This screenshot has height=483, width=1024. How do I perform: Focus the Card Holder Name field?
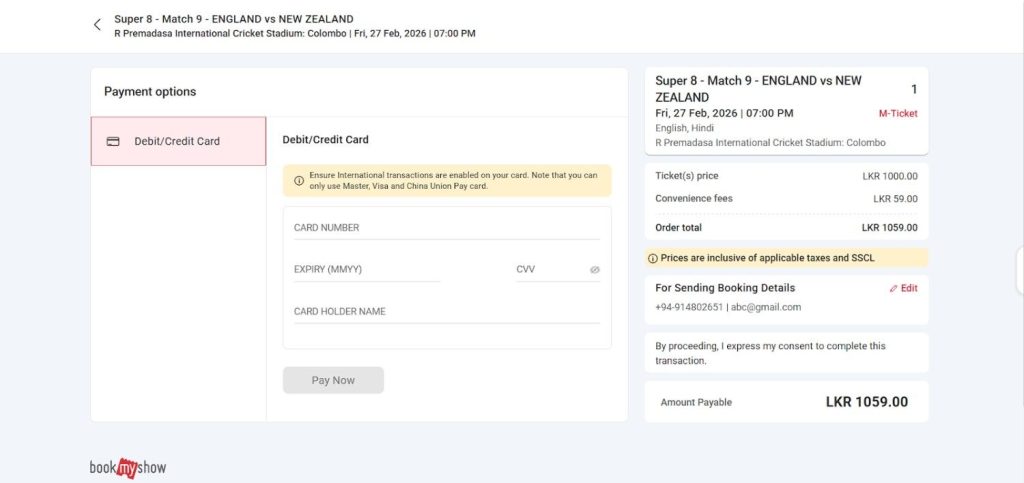tap(446, 312)
